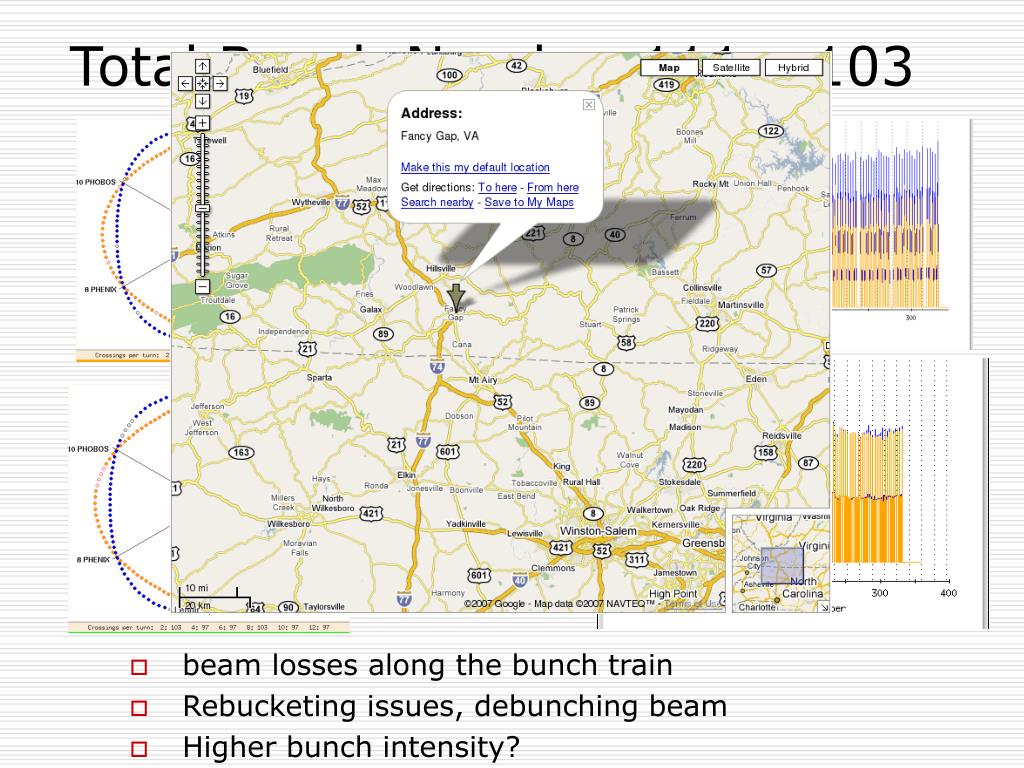Switch to Satellite view
Image resolution: width=1024 pixels, height=768 pixels.
(x=731, y=67)
